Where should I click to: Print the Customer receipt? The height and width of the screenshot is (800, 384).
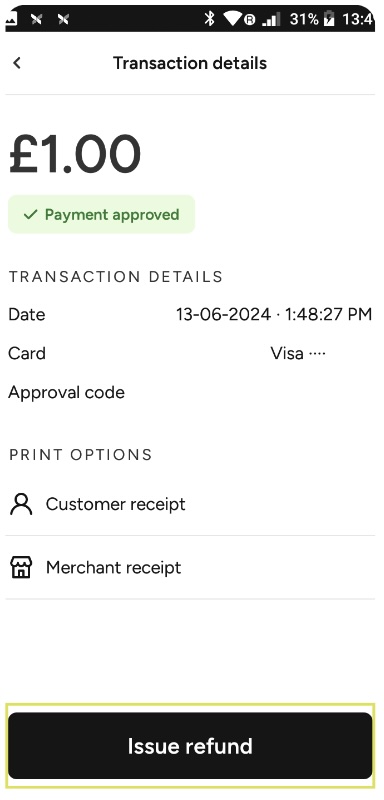click(190, 504)
